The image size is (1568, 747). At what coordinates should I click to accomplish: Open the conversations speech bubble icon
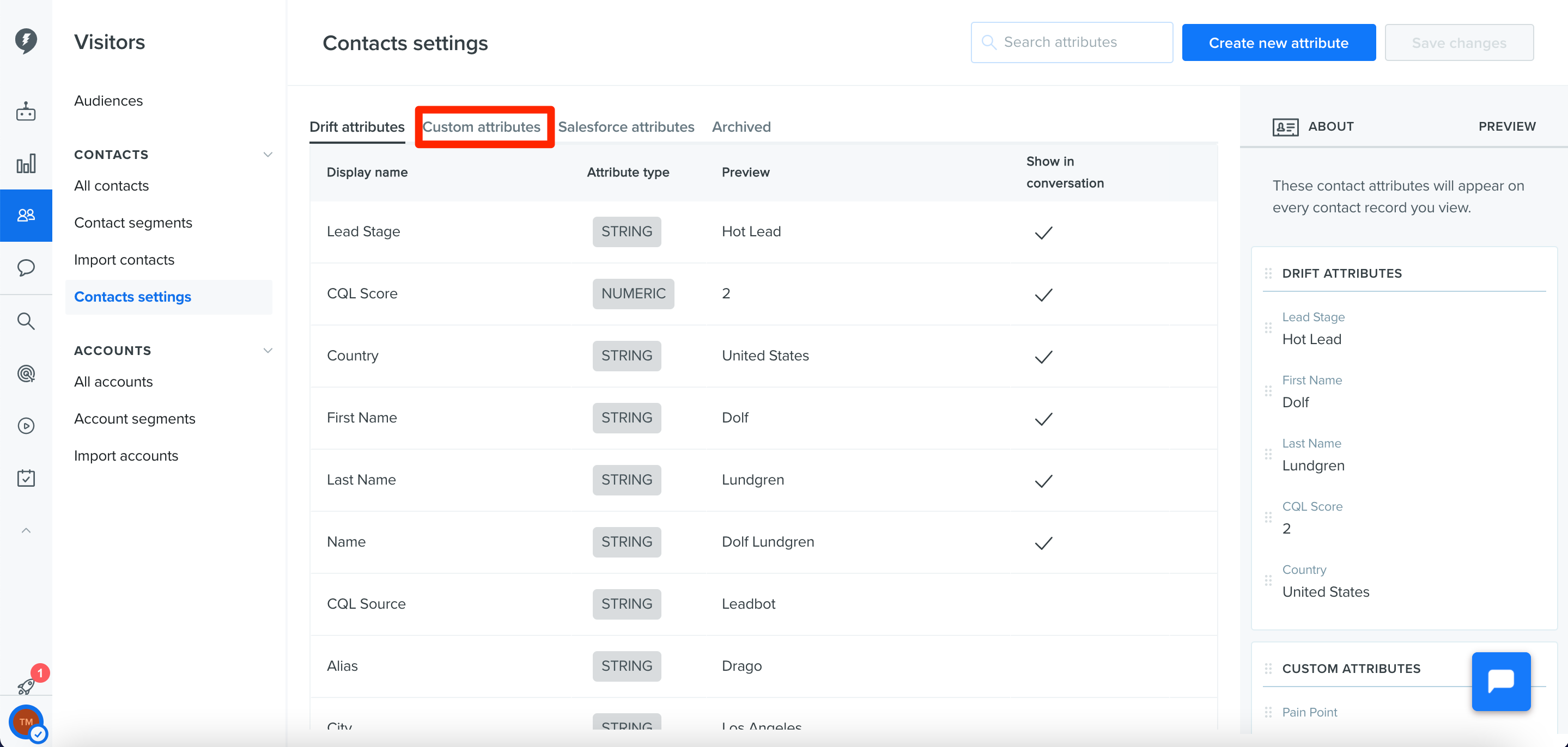point(26,268)
